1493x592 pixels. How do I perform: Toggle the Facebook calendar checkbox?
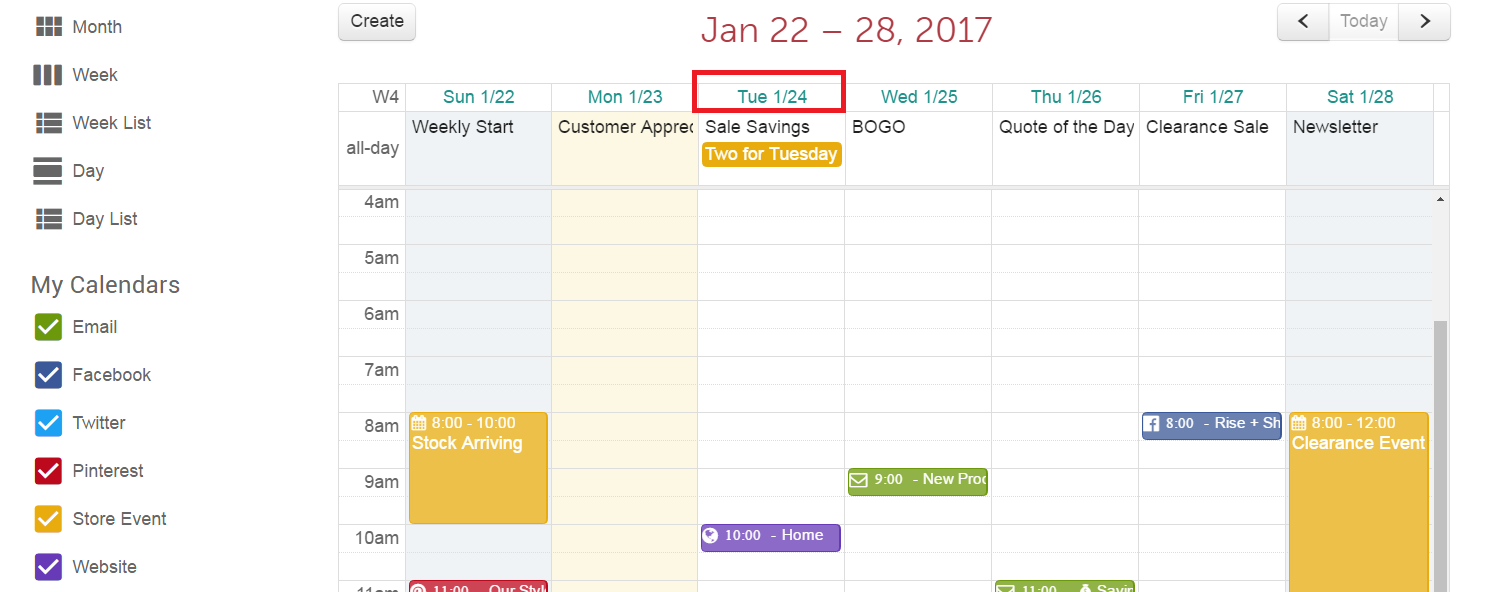(x=48, y=375)
